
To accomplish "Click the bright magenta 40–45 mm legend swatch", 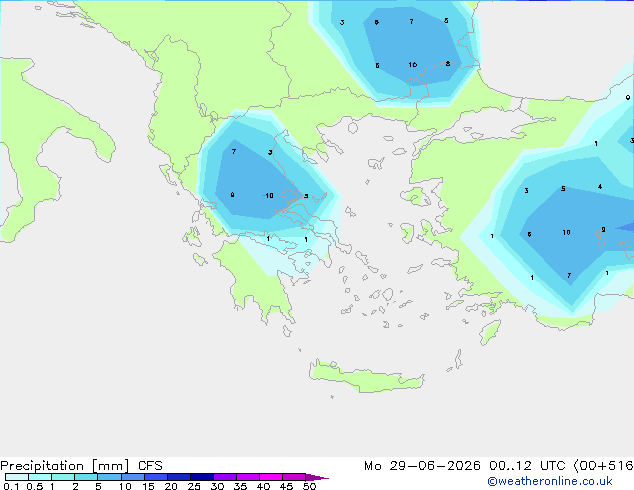I will (271, 477).
